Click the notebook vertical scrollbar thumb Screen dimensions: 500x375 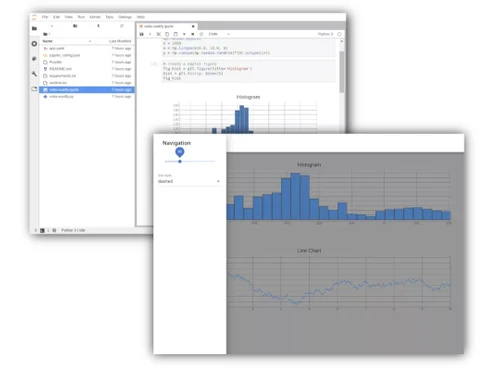point(341,72)
